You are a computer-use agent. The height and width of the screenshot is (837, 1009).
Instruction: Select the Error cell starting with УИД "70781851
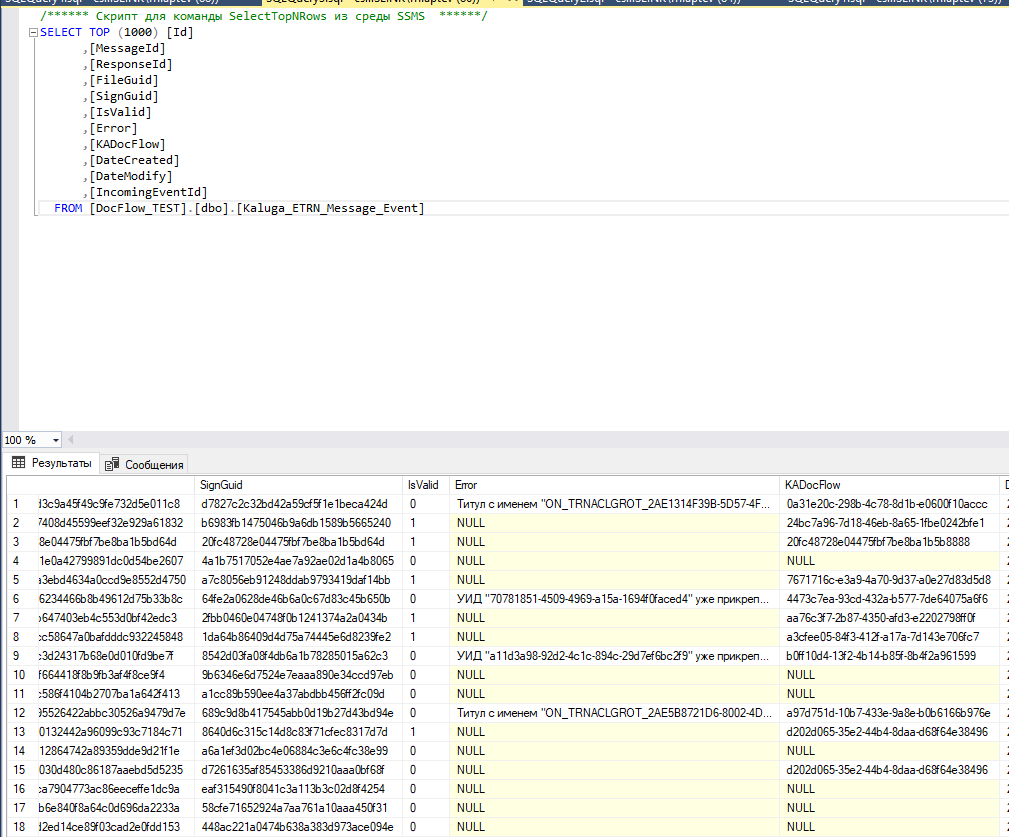pyautogui.click(x=614, y=599)
